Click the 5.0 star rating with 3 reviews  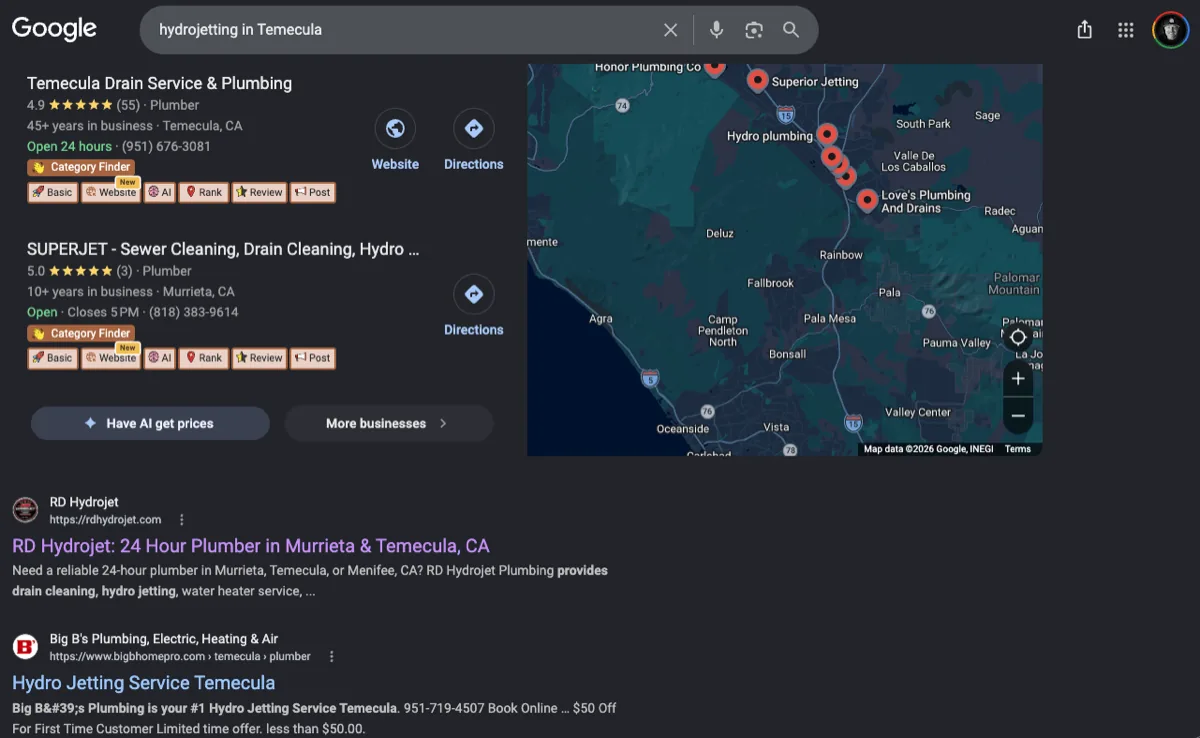80,271
